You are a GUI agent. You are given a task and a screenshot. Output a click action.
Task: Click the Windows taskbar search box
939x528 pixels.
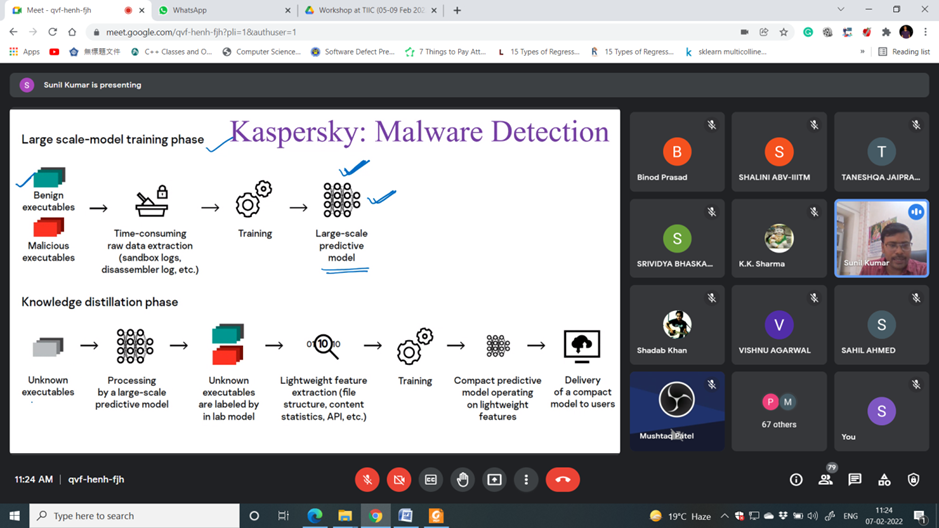[135, 516]
